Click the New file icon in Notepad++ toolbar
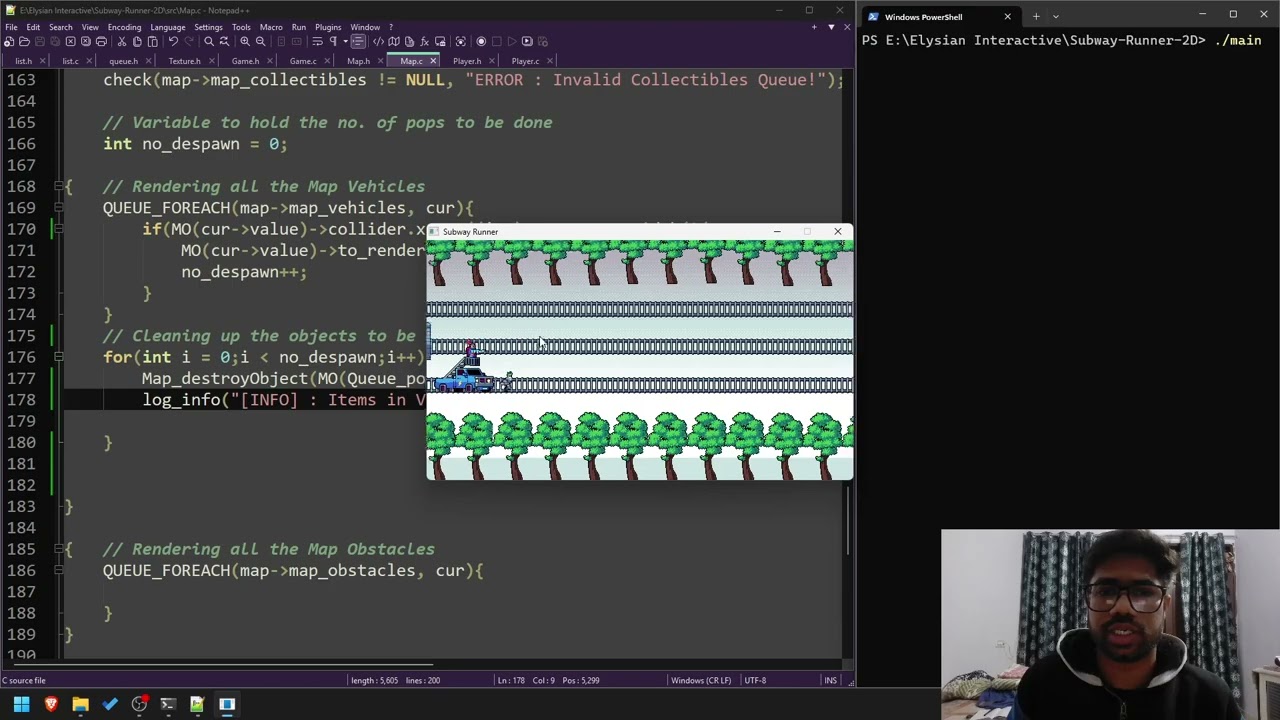1280x720 pixels. coord(9,41)
